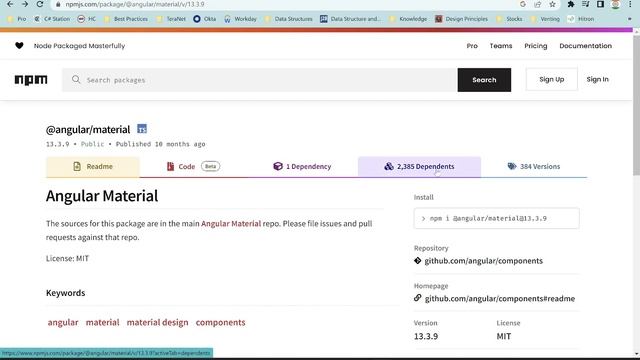Open the Pricing navigation link

536,46
